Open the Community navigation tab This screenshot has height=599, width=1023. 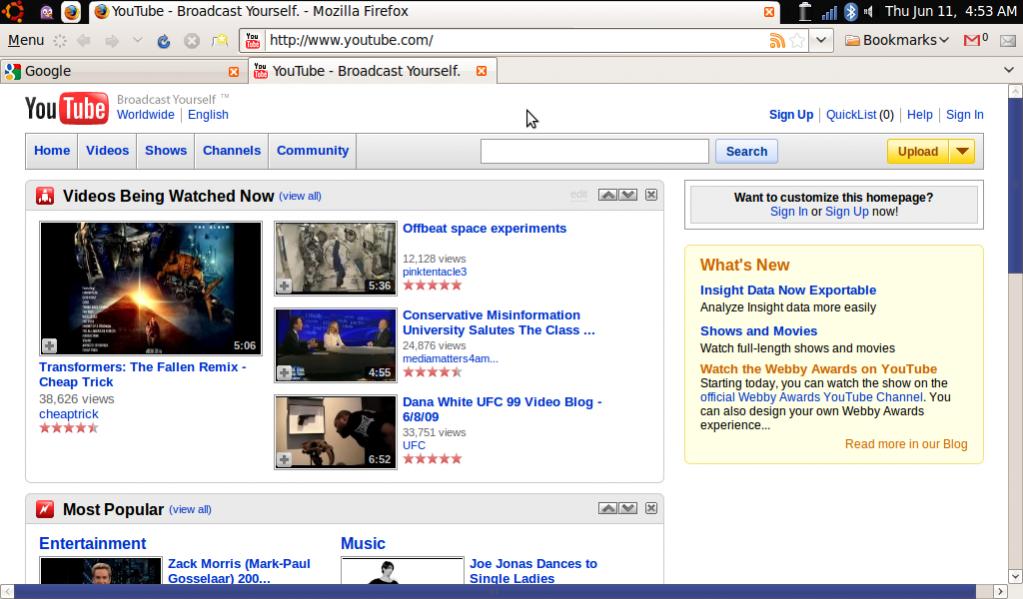point(313,151)
